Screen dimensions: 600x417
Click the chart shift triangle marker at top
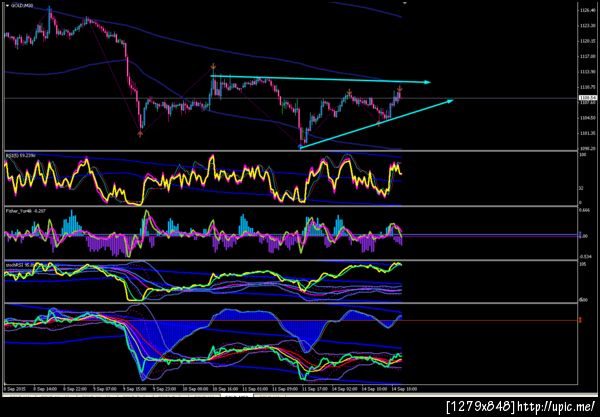(404, 3)
